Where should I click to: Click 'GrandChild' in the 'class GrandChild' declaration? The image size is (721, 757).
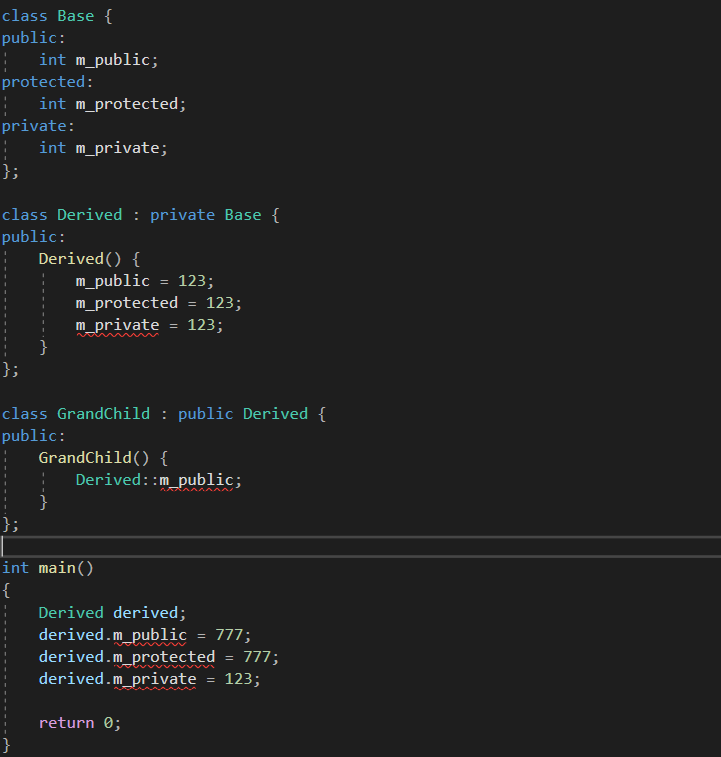103,414
